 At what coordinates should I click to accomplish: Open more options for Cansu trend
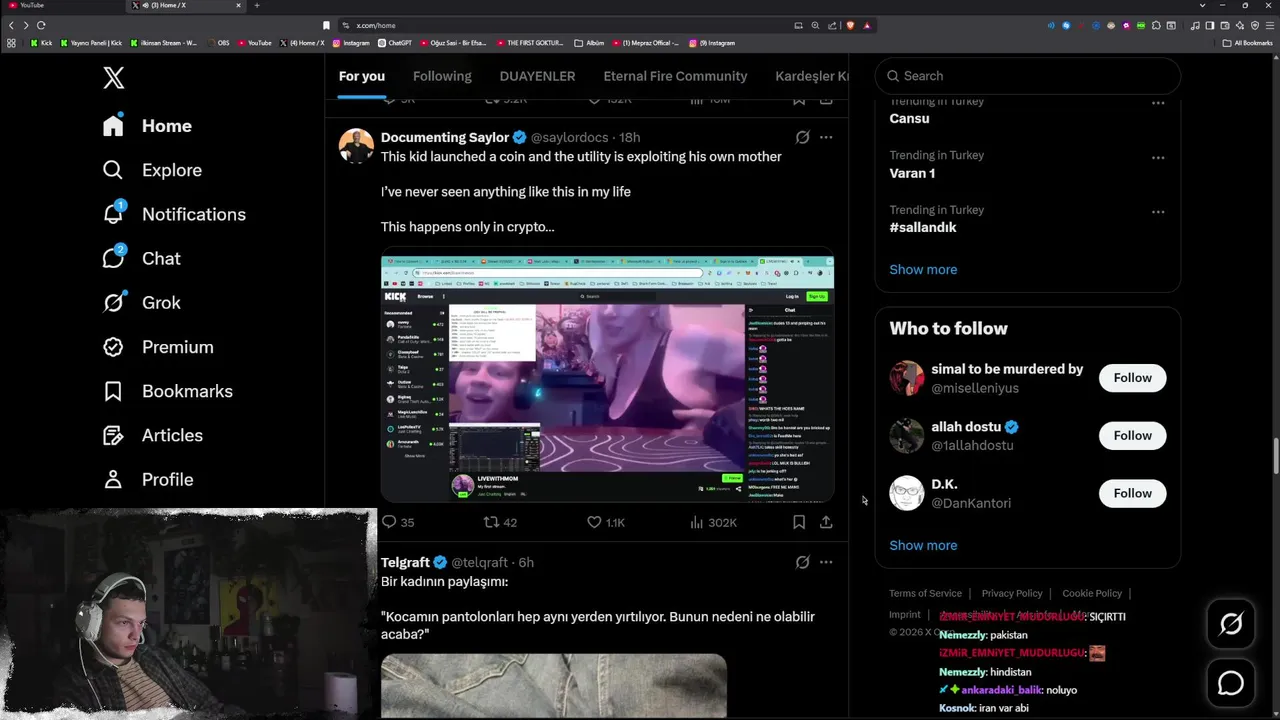point(1158,103)
